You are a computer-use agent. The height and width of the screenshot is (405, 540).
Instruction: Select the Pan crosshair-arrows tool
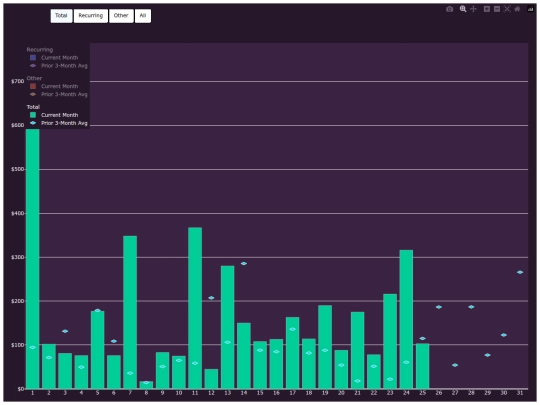[x=473, y=9]
